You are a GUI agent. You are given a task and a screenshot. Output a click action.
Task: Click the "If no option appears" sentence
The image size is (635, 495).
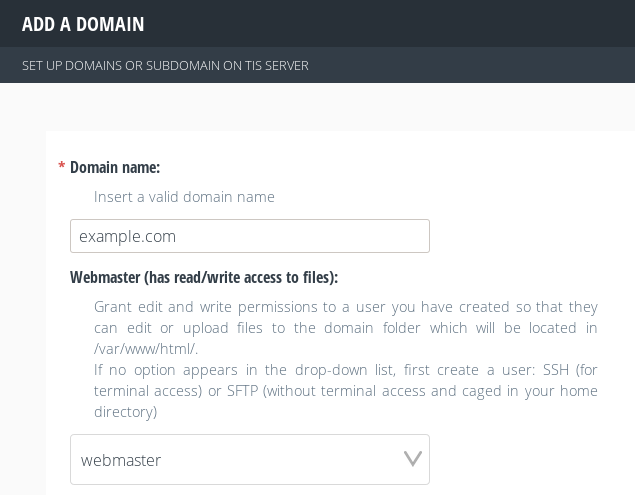pos(346,391)
